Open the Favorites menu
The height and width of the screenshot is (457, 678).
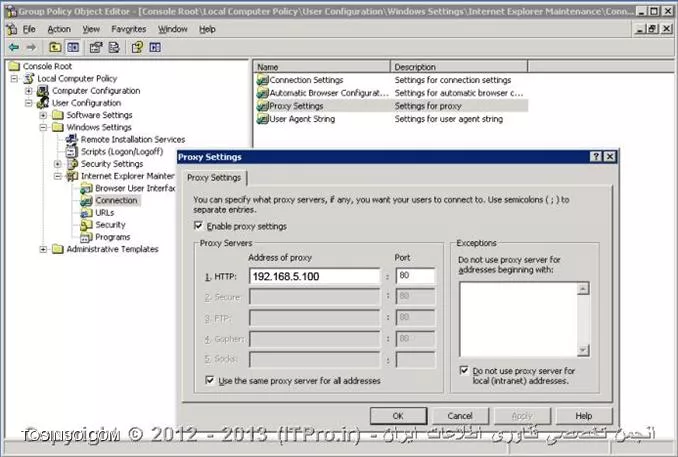(x=129, y=29)
